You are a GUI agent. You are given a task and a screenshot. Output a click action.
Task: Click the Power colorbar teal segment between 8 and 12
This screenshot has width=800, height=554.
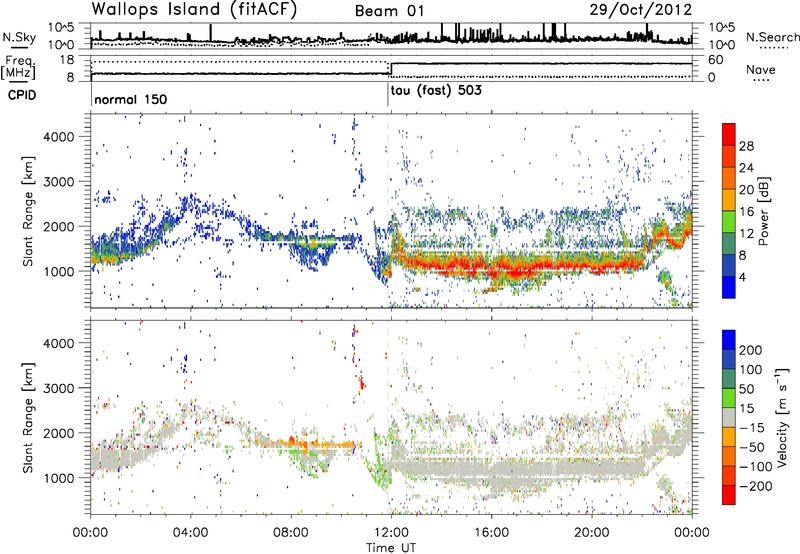[x=729, y=244]
